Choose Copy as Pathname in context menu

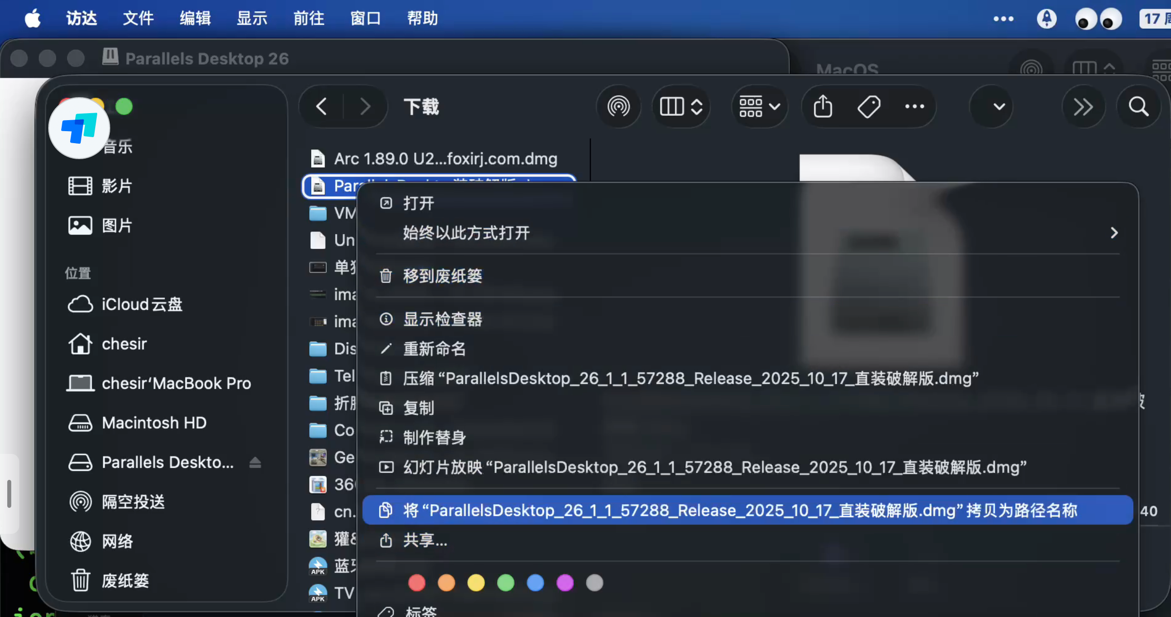pos(740,511)
